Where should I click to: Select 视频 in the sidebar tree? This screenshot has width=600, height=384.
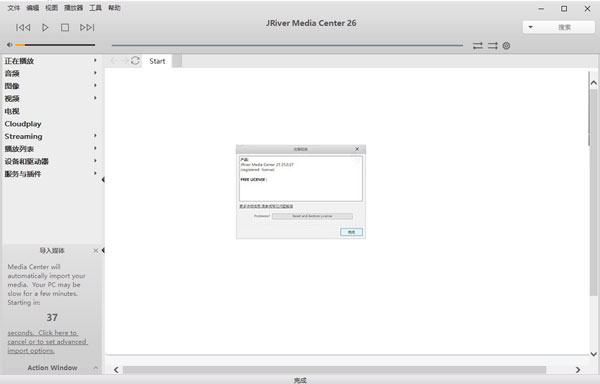12,99
